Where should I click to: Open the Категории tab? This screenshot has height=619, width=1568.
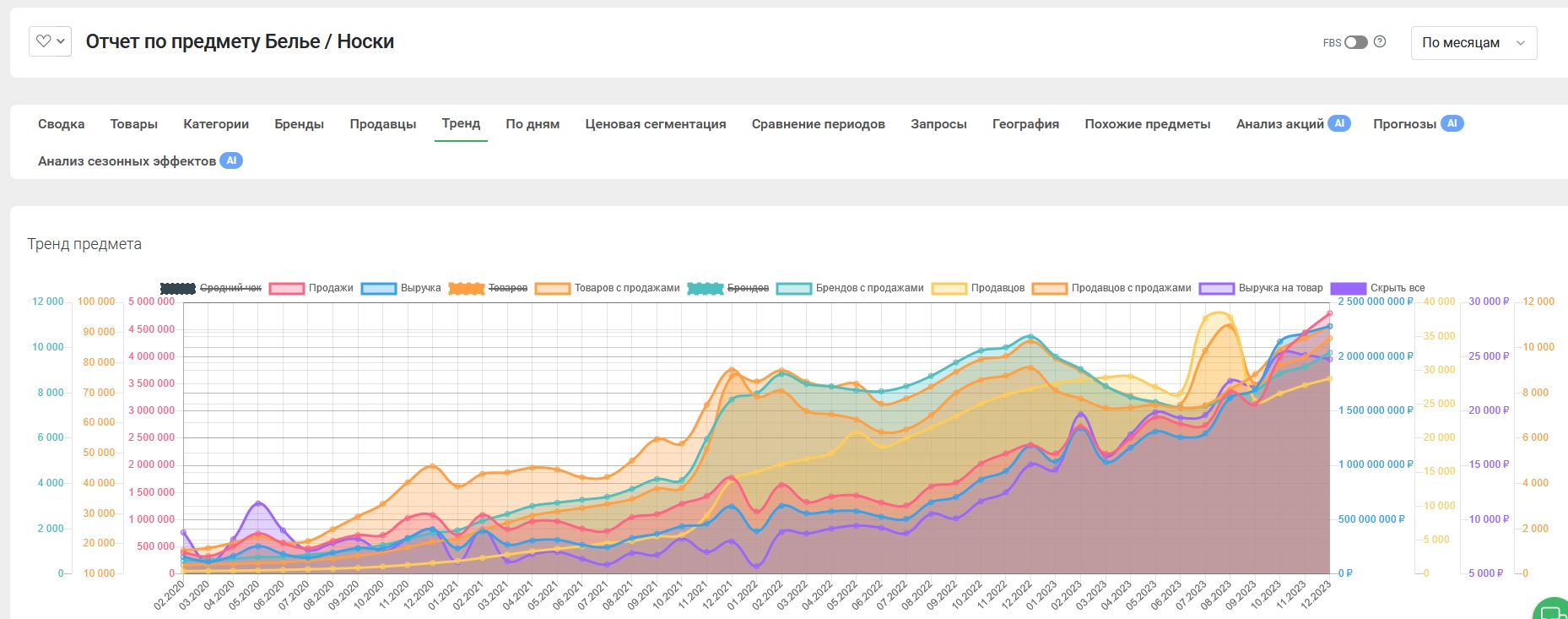216,124
